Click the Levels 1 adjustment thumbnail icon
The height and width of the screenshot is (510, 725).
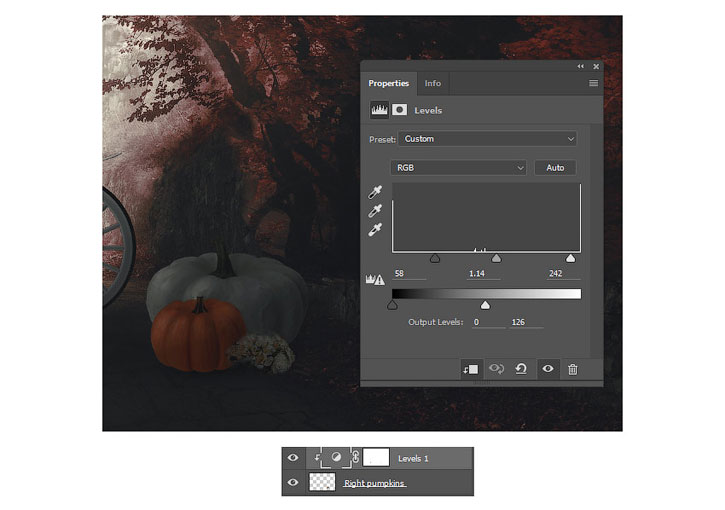pyautogui.click(x=336, y=457)
